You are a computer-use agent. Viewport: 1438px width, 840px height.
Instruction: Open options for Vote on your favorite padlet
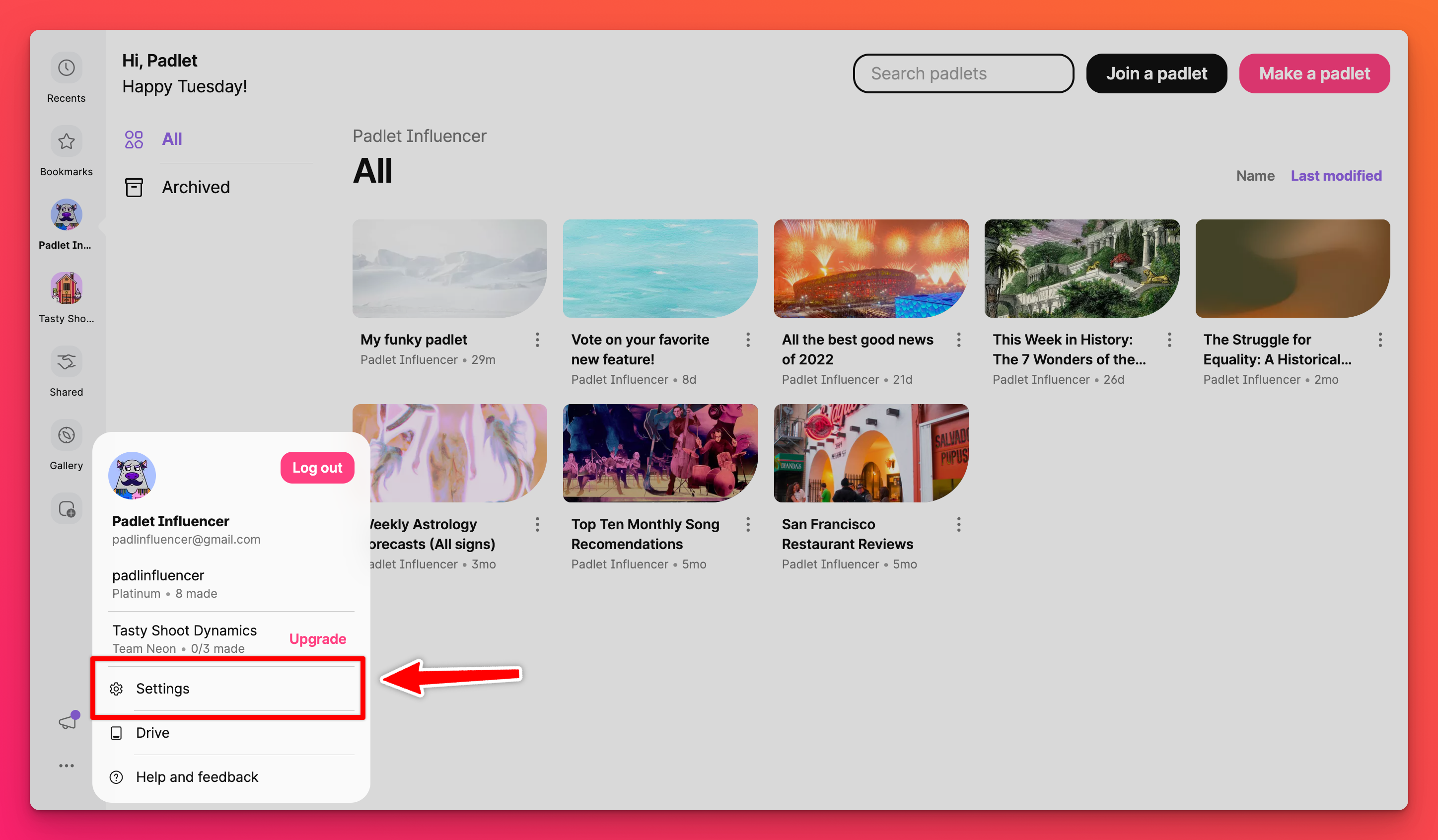click(748, 340)
